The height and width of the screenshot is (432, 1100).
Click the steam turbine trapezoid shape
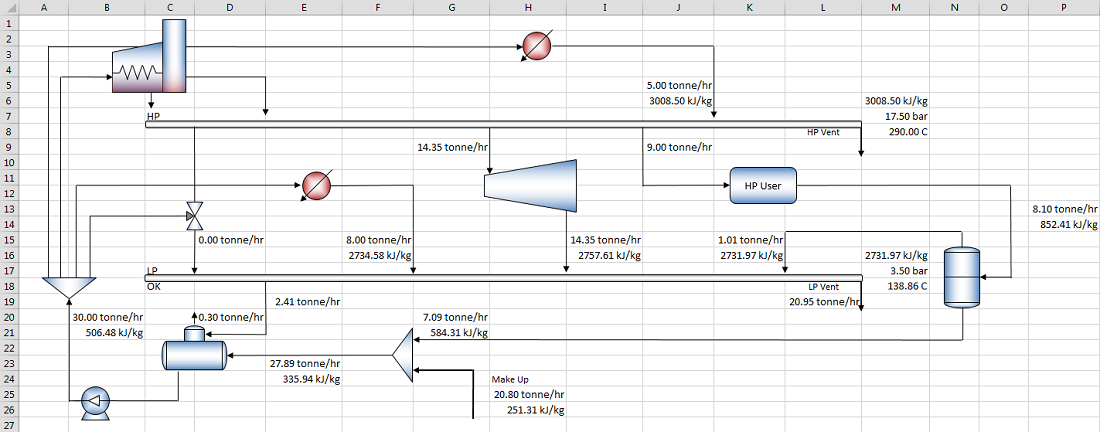(531, 187)
